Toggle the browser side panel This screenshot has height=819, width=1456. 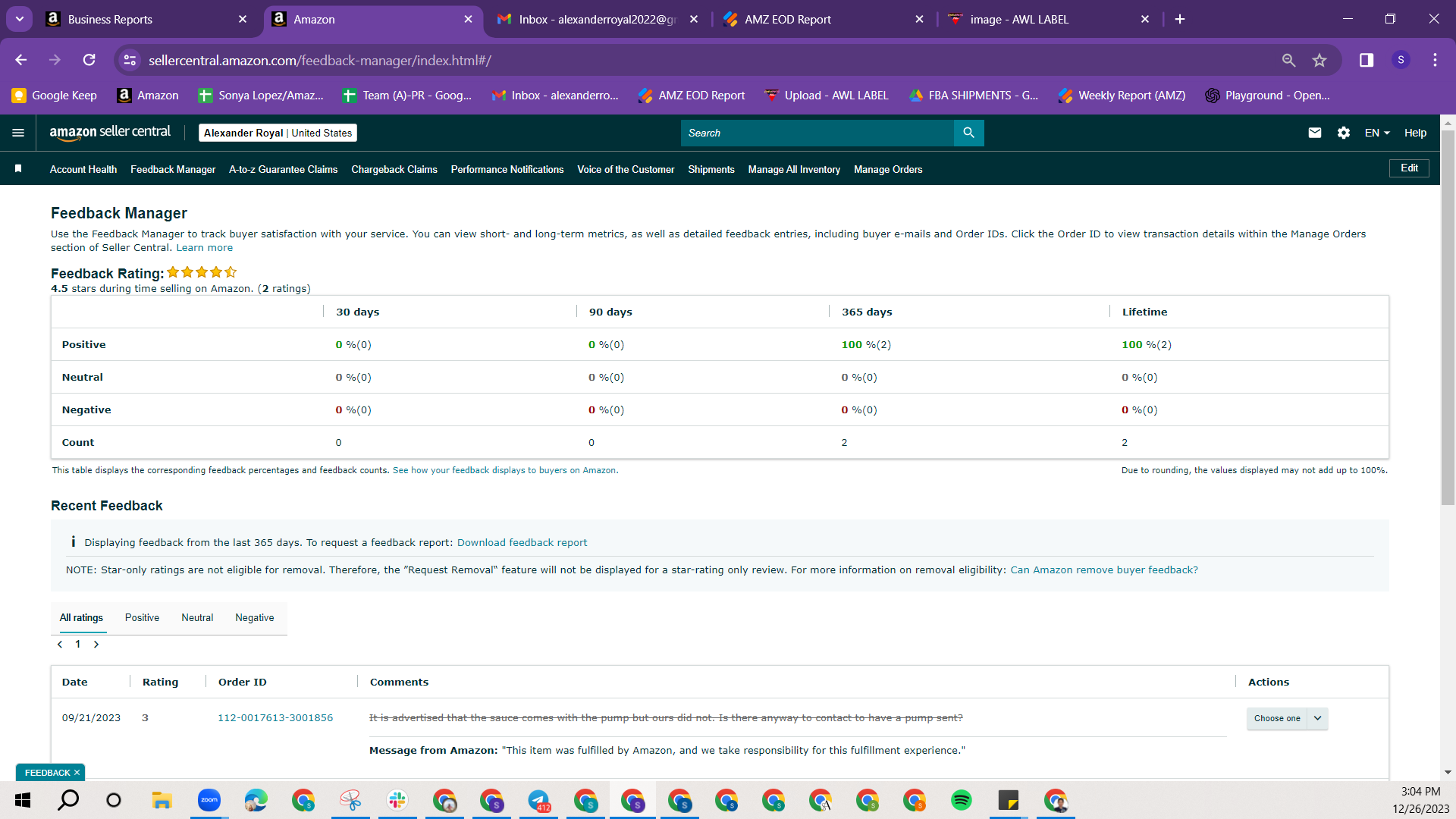pyautogui.click(x=1367, y=60)
